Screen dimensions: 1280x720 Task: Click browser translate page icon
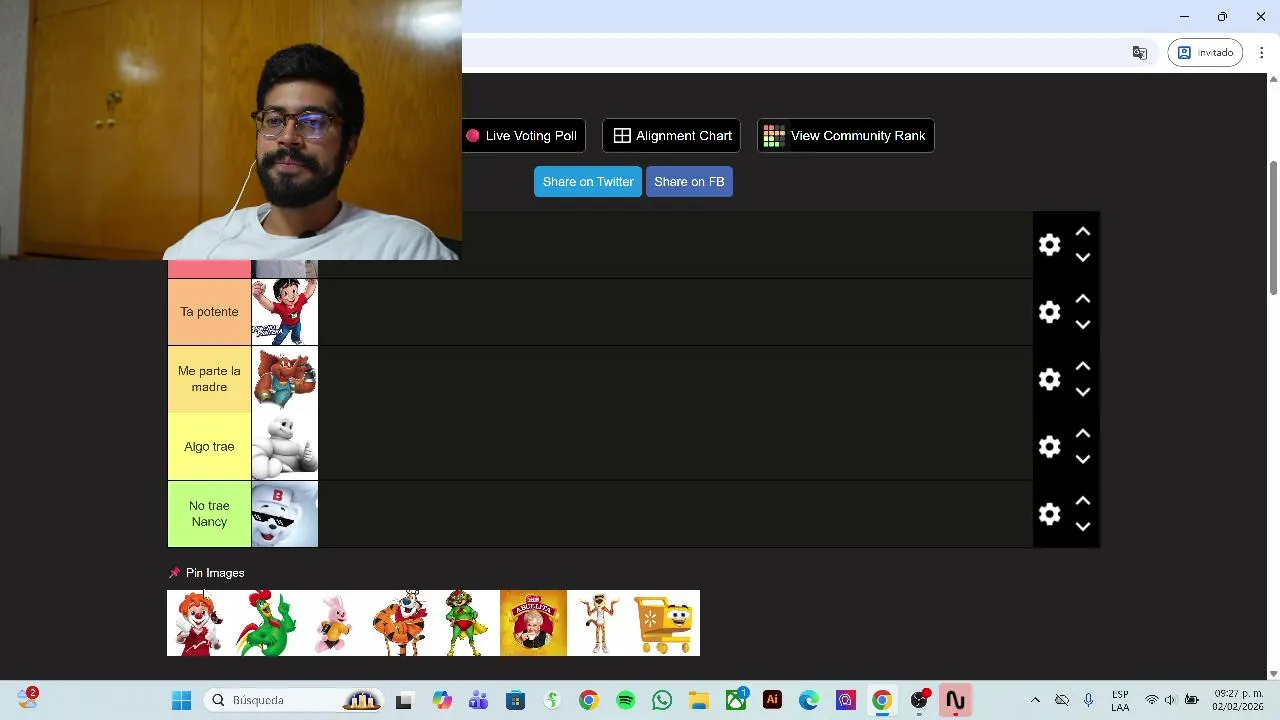1139,53
